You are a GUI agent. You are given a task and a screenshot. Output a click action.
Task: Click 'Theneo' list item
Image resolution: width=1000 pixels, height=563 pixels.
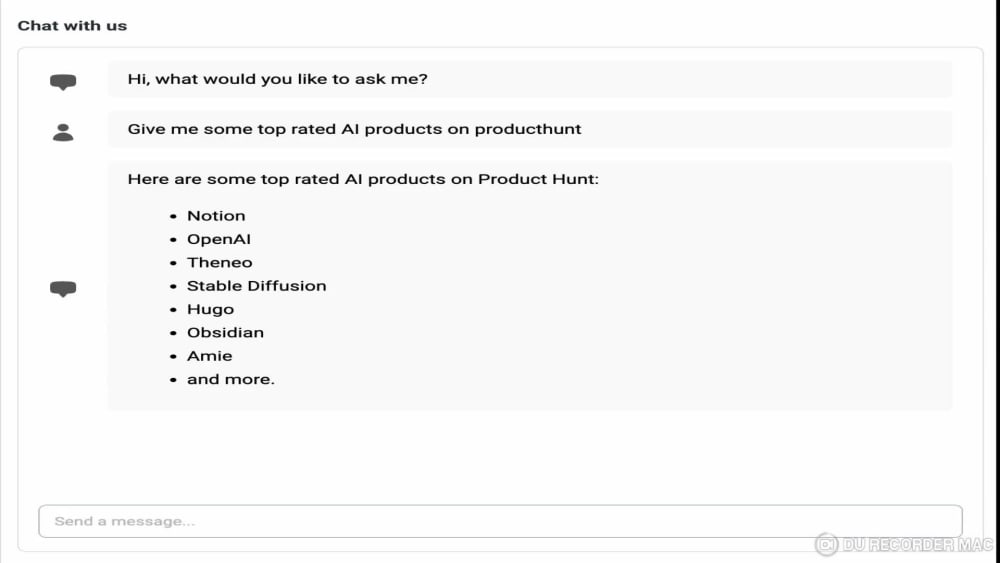click(x=219, y=262)
